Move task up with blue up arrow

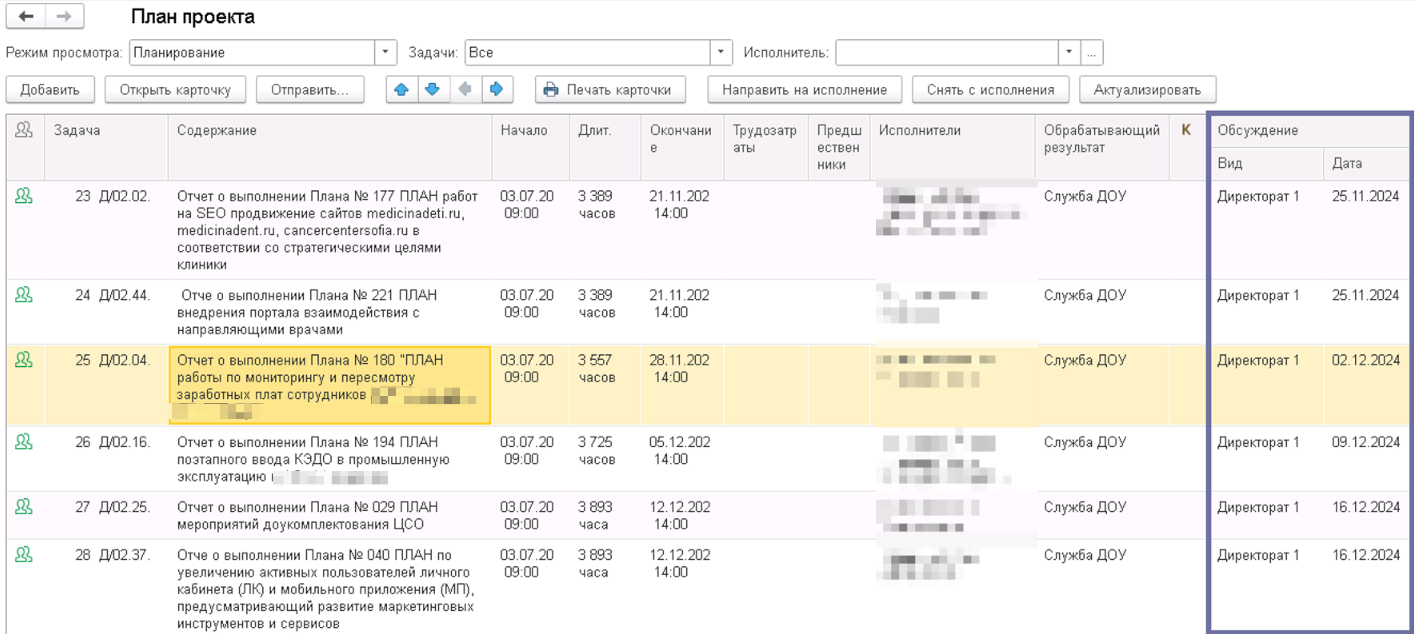(402, 89)
